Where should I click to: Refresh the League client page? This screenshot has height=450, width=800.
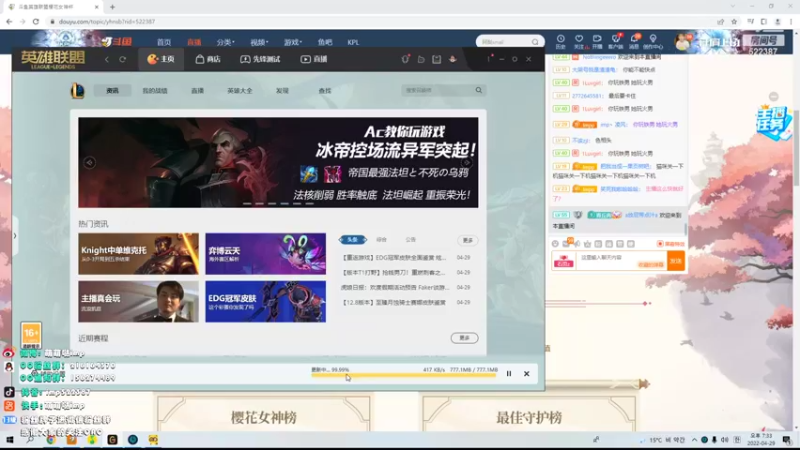(x=122, y=59)
